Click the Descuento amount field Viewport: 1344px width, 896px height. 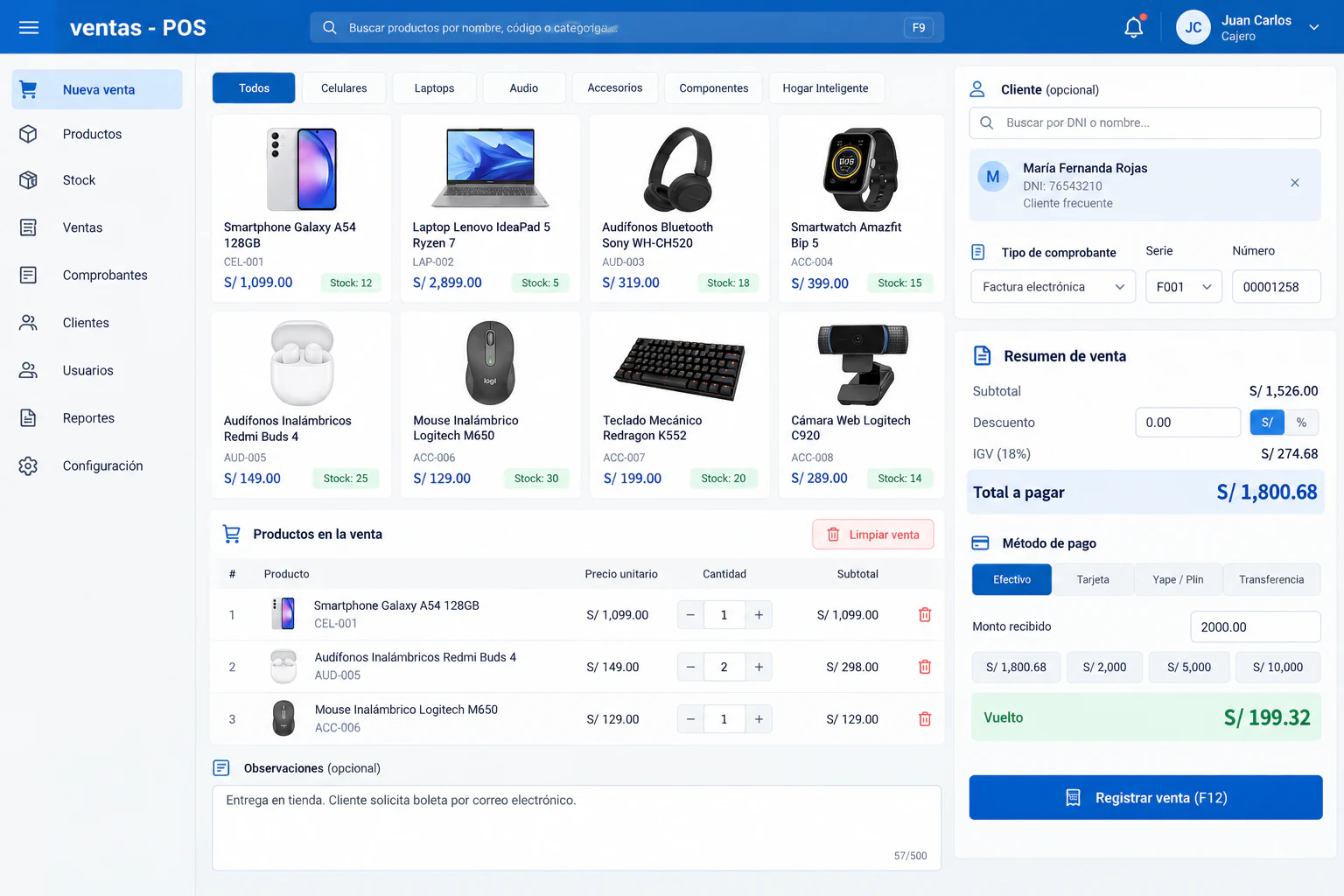point(1187,423)
